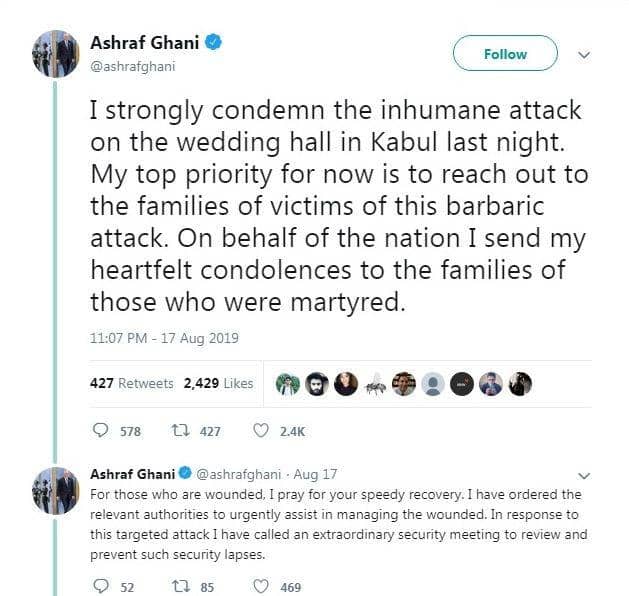Retweet the main condolence tweet
This screenshot has height=596, width=629.
(184, 431)
